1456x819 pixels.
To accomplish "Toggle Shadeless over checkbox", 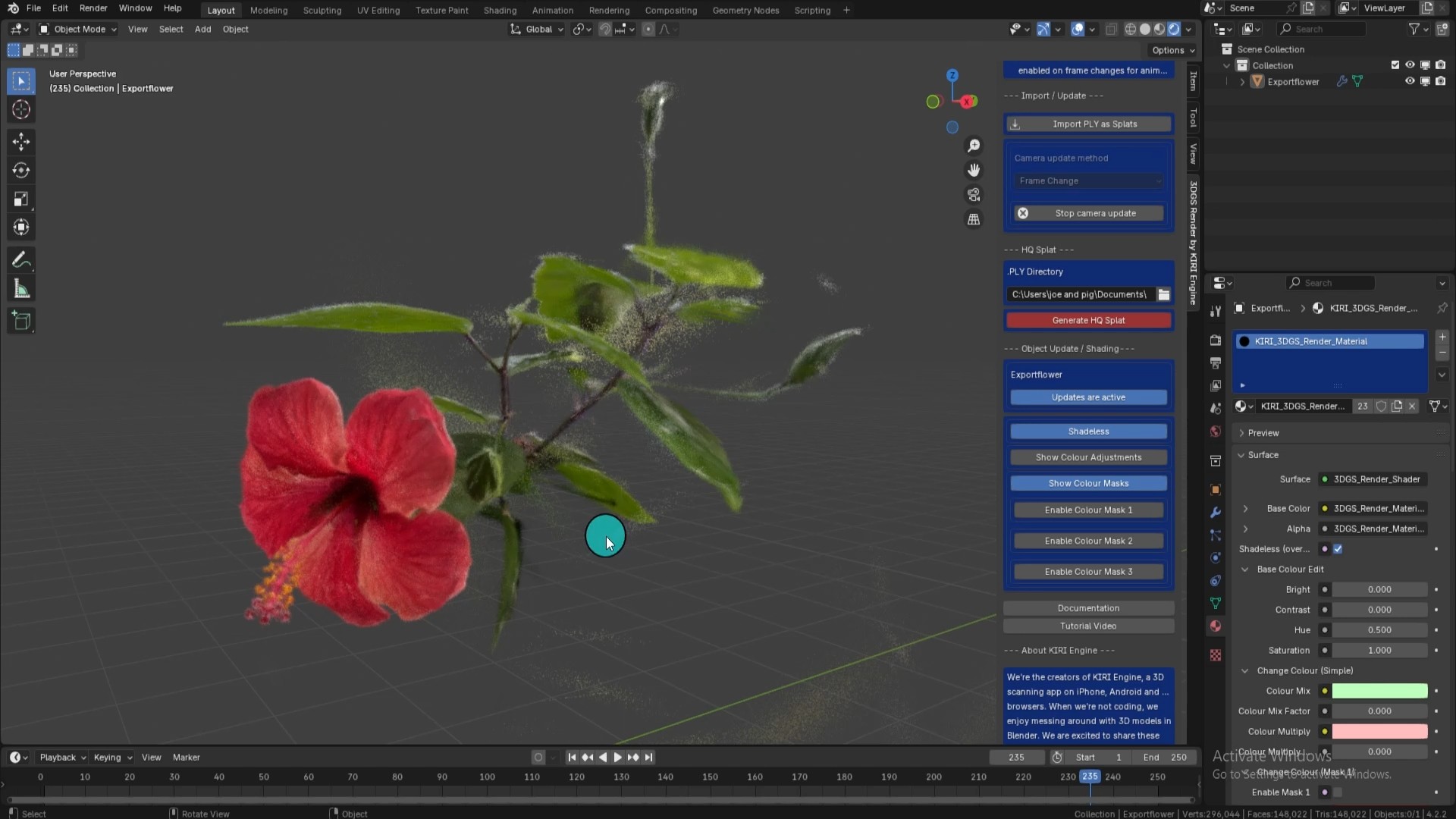I will pyautogui.click(x=1339, y=548).
